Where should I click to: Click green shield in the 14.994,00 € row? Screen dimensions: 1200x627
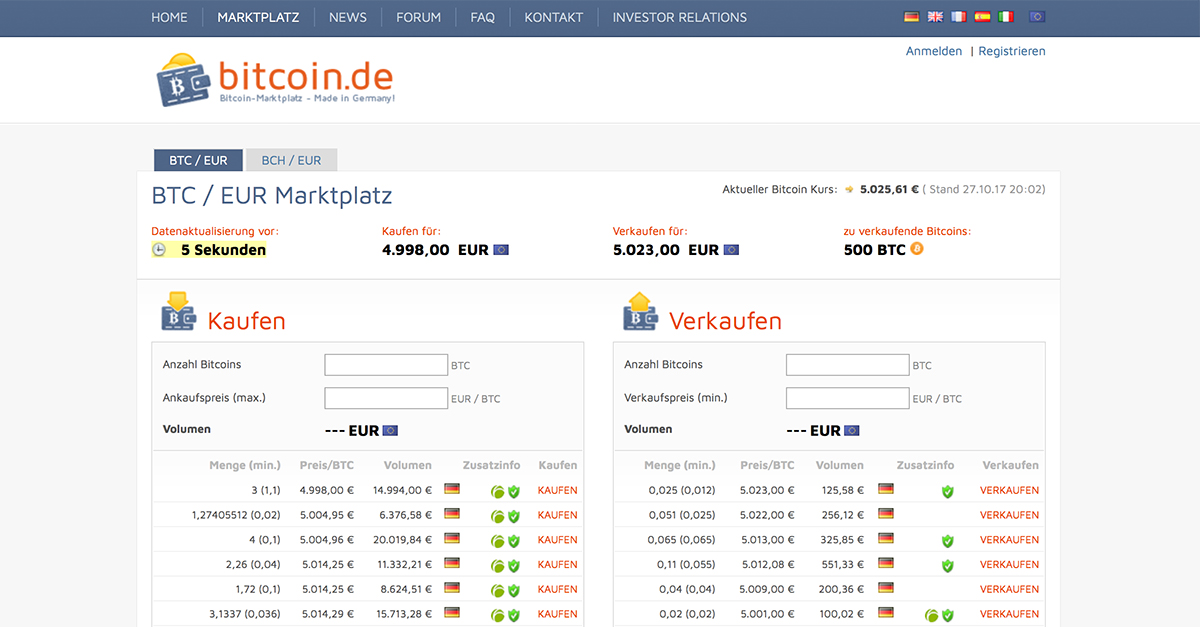point(514,491)
